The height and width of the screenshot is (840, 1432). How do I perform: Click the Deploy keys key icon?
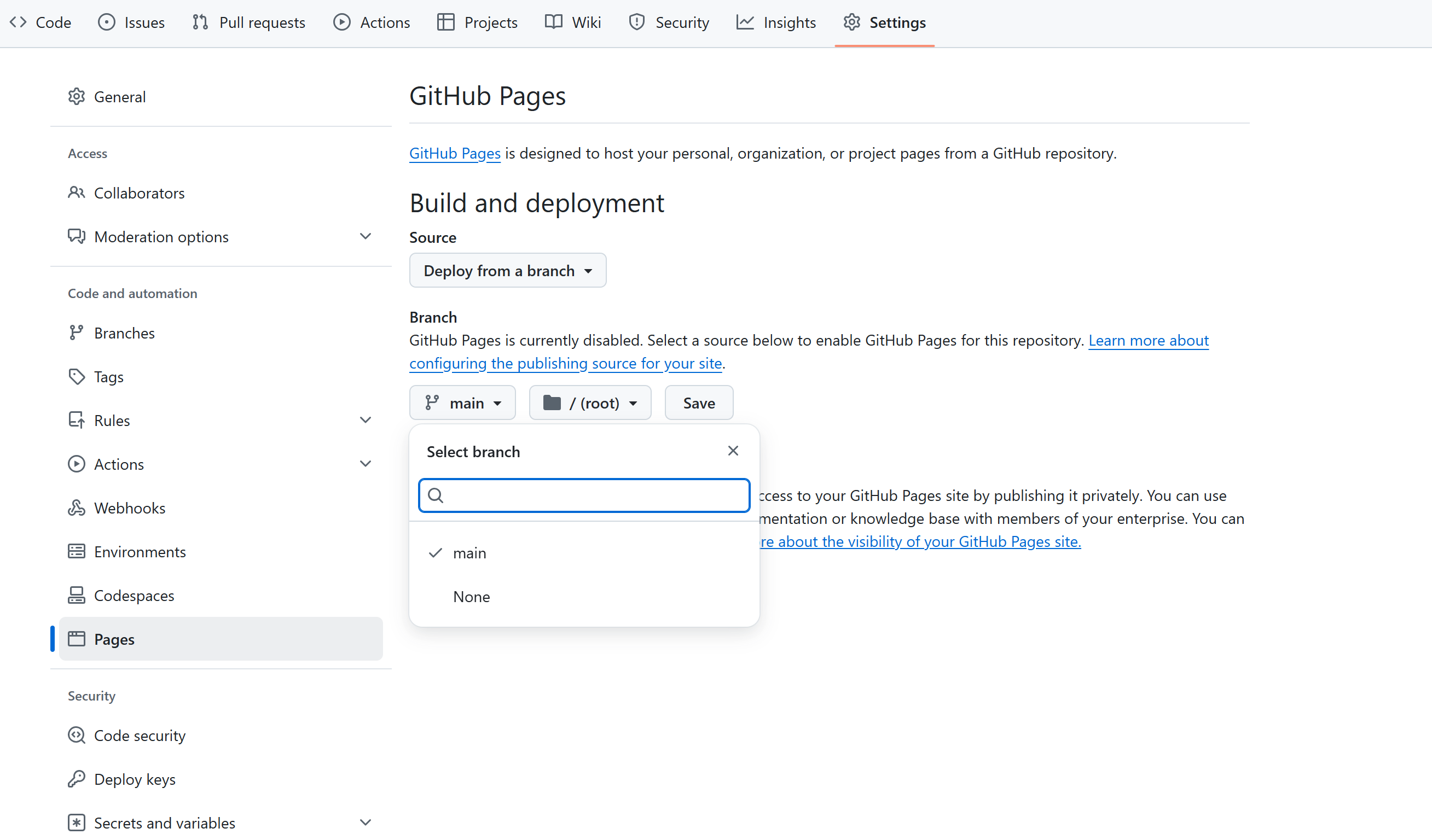click(x=76, y=779)
